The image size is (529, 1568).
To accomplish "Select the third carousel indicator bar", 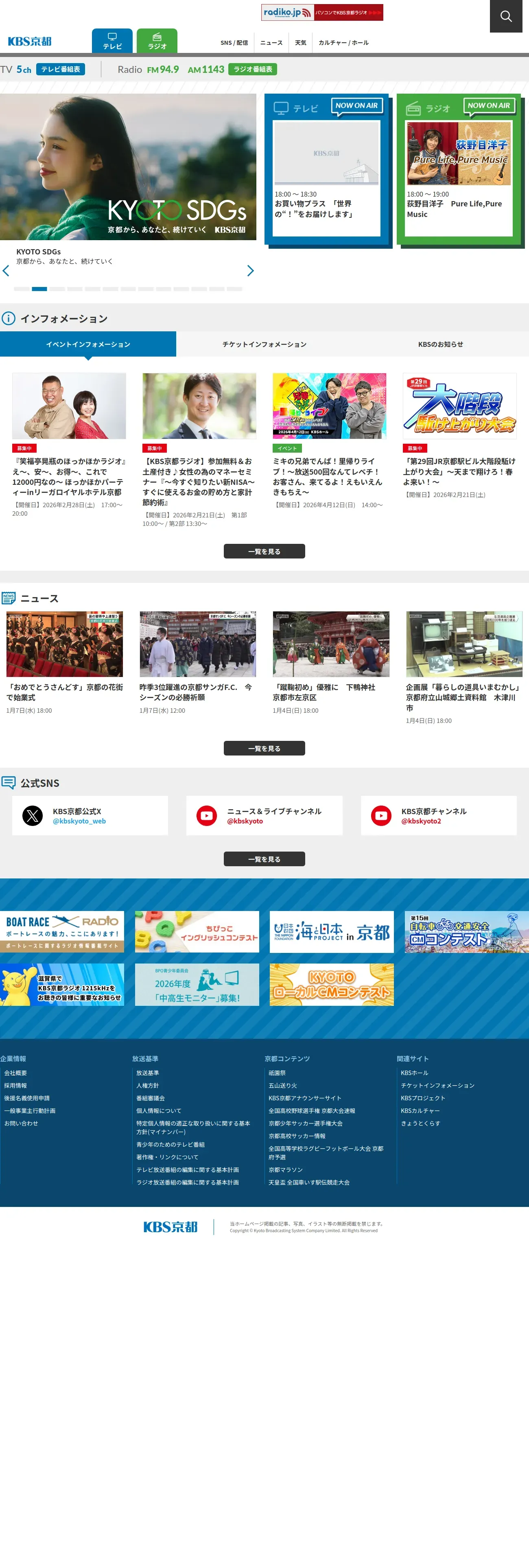I will click(57, 289).
